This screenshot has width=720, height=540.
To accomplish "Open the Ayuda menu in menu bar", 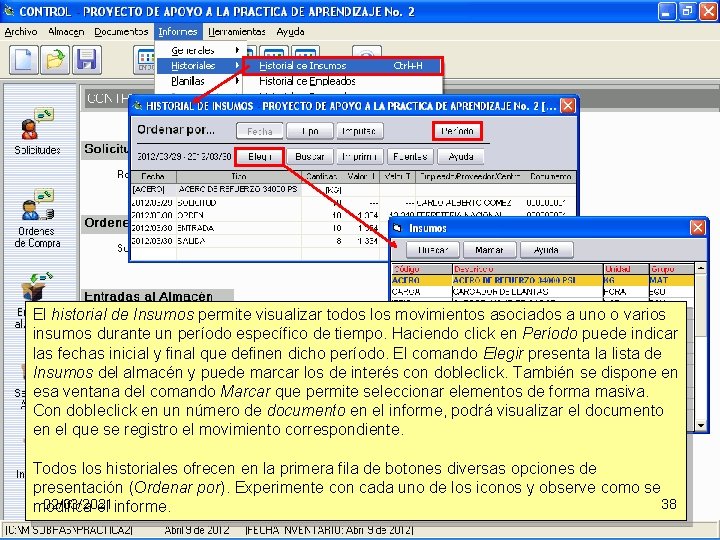I will point(290,32).
